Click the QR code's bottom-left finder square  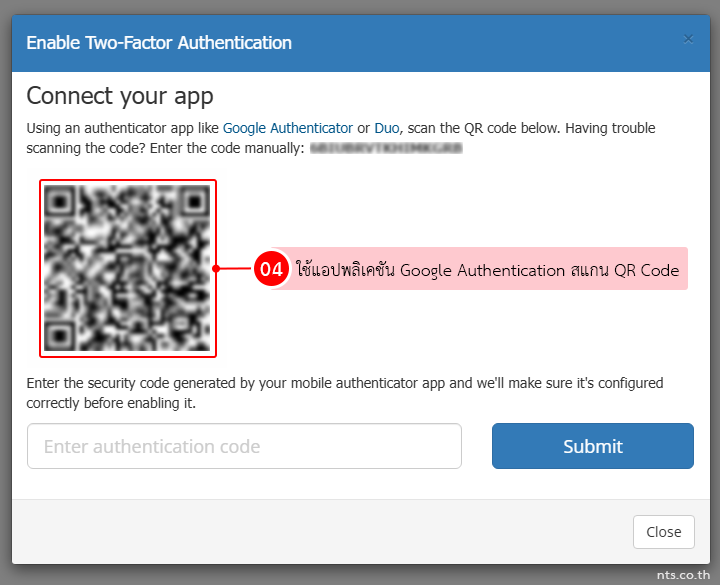[59, 336]
